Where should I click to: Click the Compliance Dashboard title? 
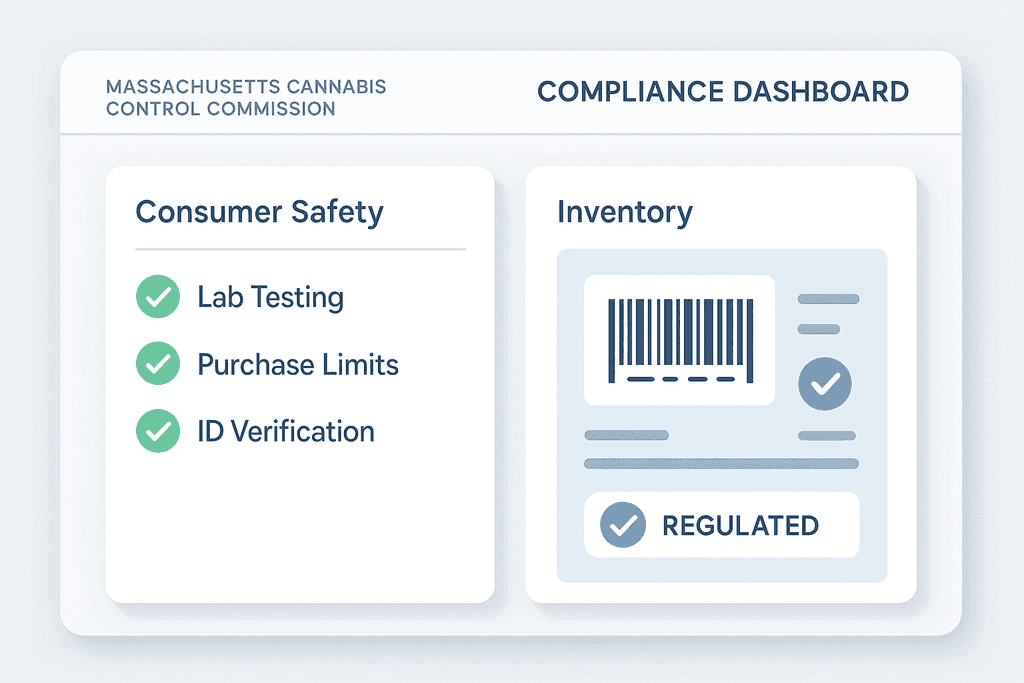[x=723, y=92]
